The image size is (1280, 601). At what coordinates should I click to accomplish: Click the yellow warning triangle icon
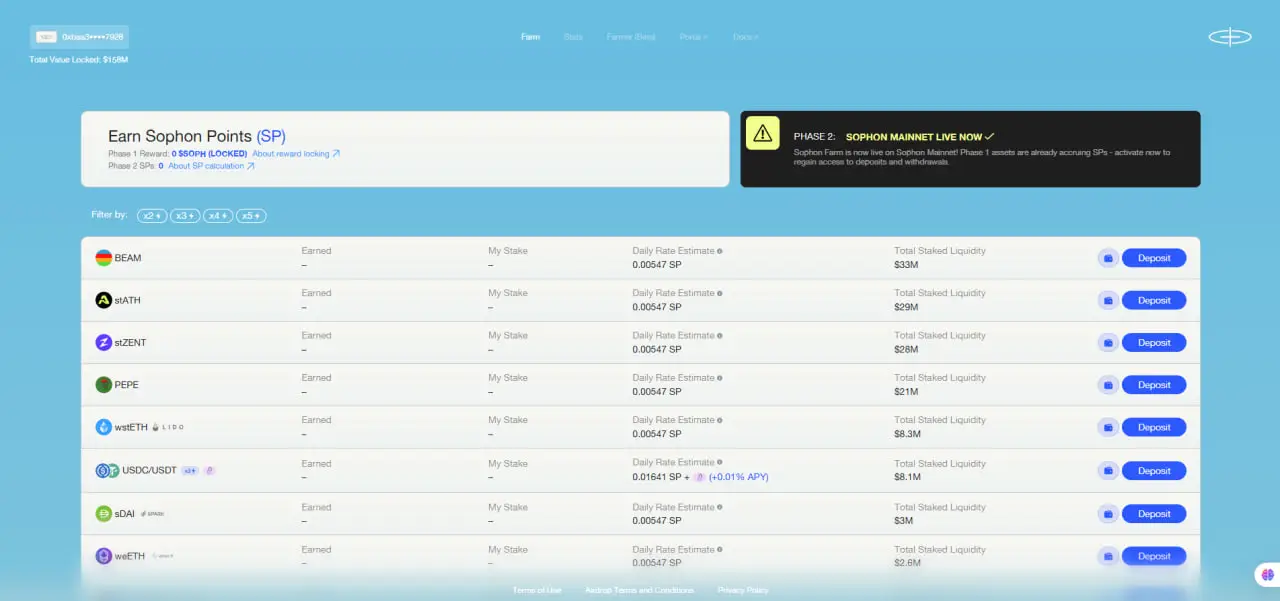763,133
